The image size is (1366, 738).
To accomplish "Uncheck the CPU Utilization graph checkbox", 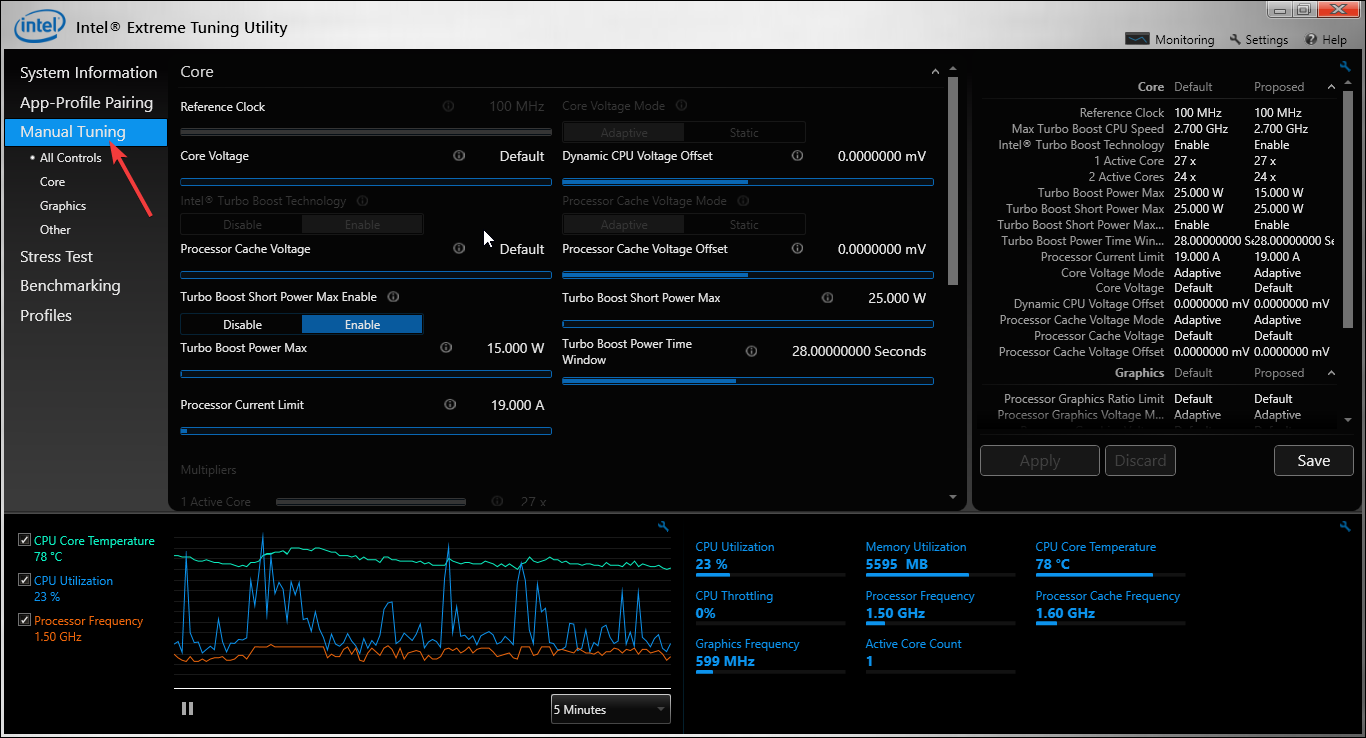I will point(24,580).
